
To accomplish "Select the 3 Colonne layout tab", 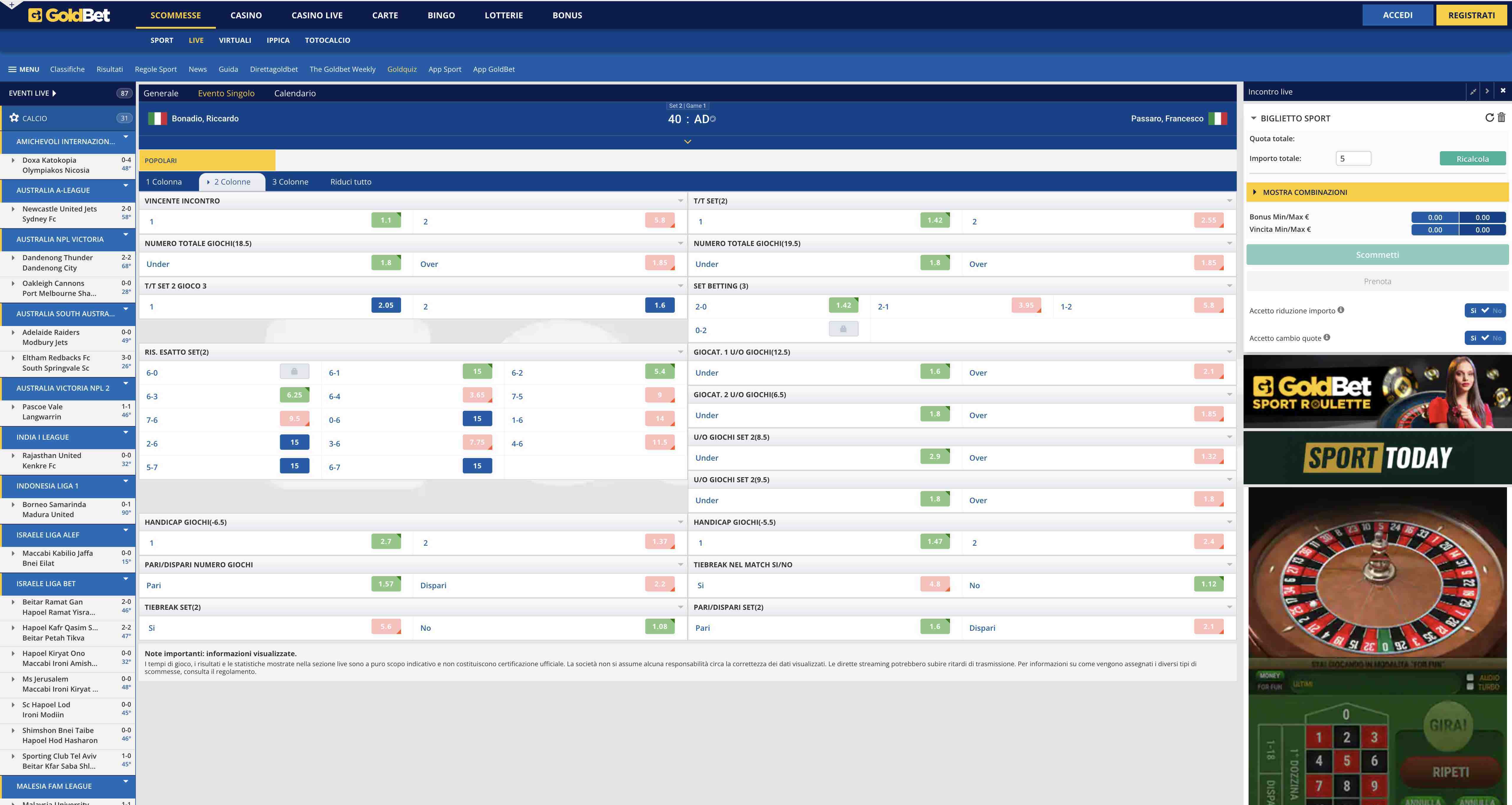I will click(290, 182).
